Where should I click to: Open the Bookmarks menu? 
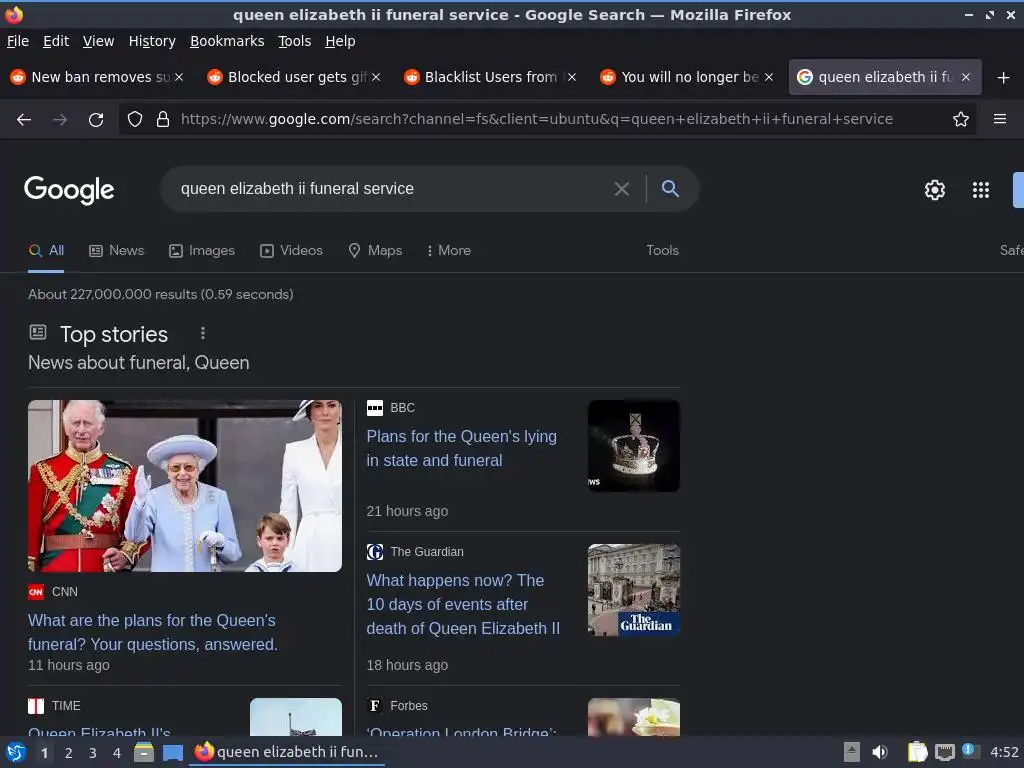pos(227,41)
